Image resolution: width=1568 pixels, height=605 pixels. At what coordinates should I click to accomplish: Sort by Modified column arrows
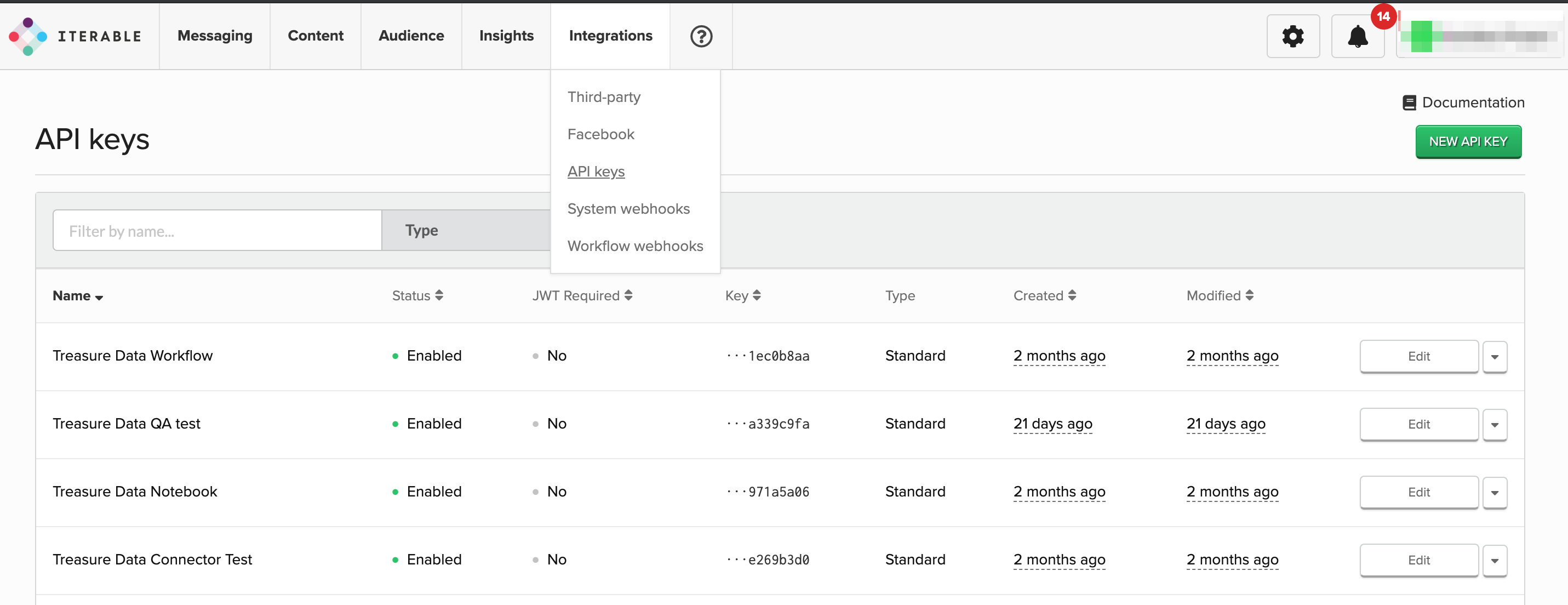tap(1249, 296)
